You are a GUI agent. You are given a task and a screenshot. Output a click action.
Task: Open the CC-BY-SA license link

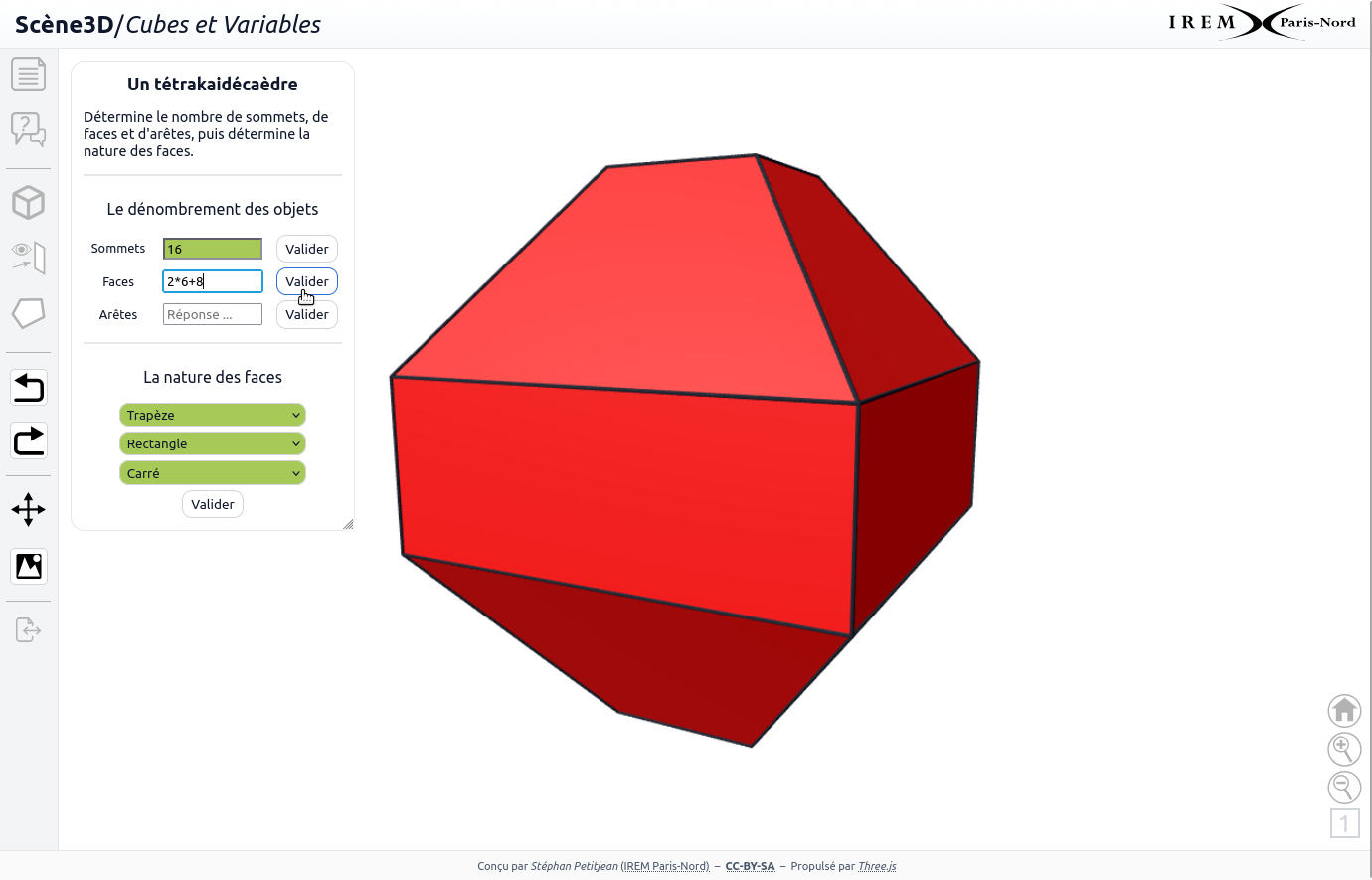click(750, 866)
